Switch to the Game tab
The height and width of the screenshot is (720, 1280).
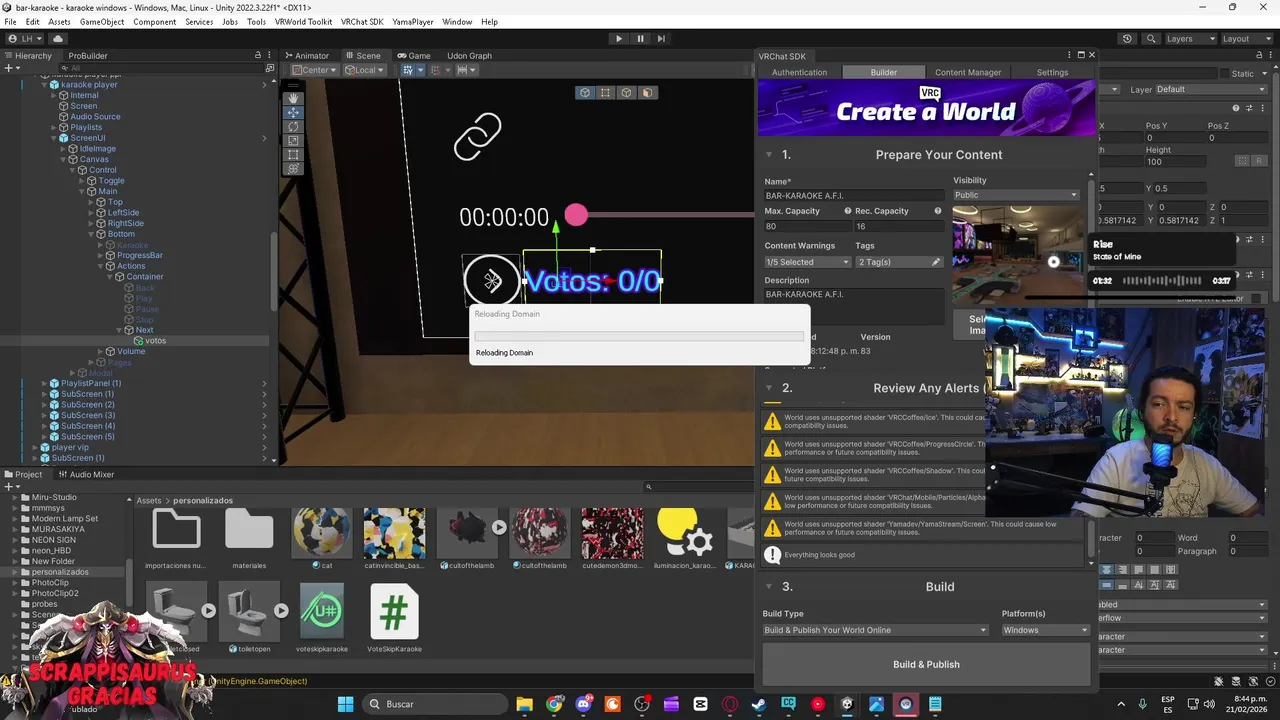[414, 55]
